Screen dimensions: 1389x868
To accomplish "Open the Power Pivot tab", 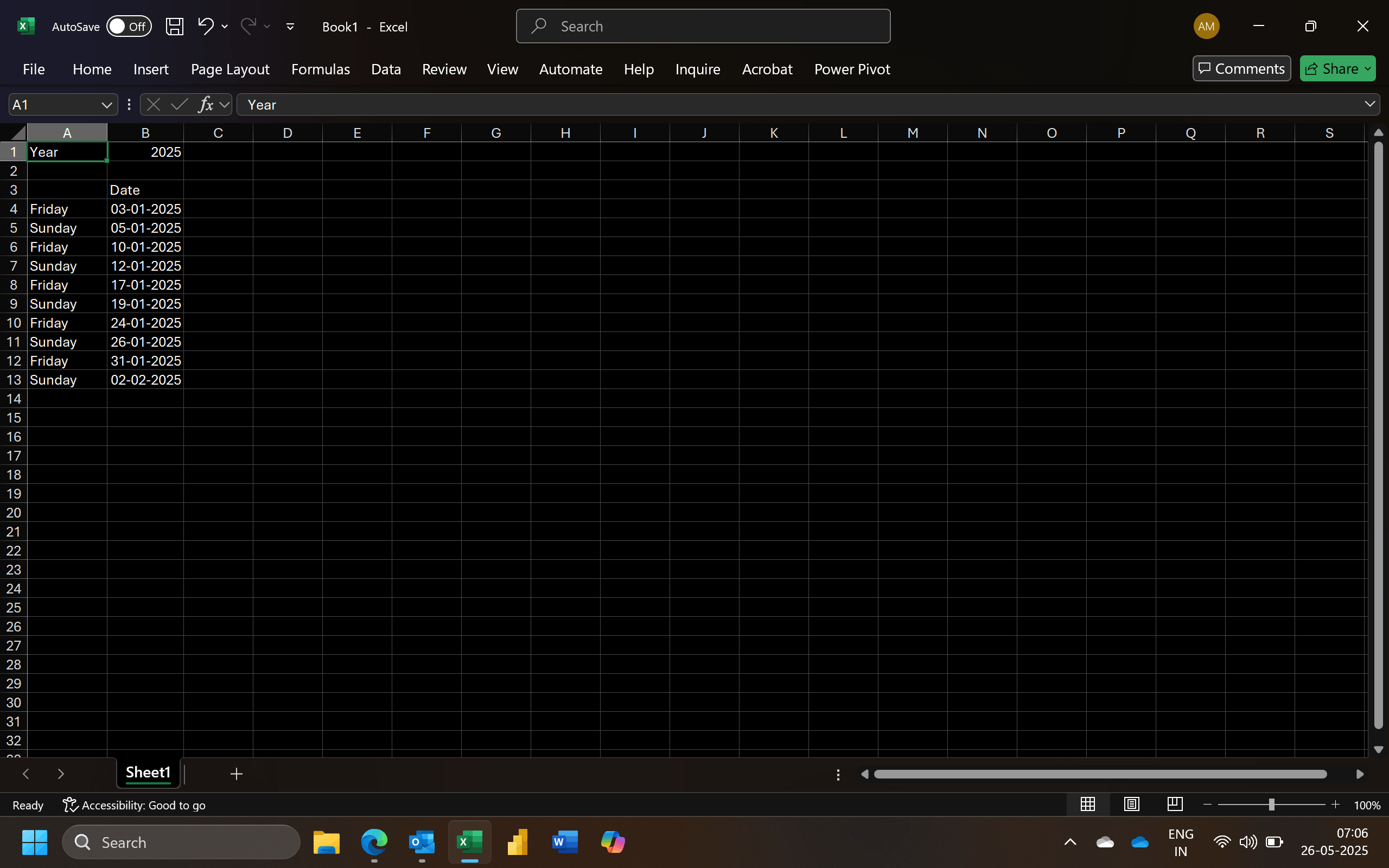I will (x=852, y=69).
